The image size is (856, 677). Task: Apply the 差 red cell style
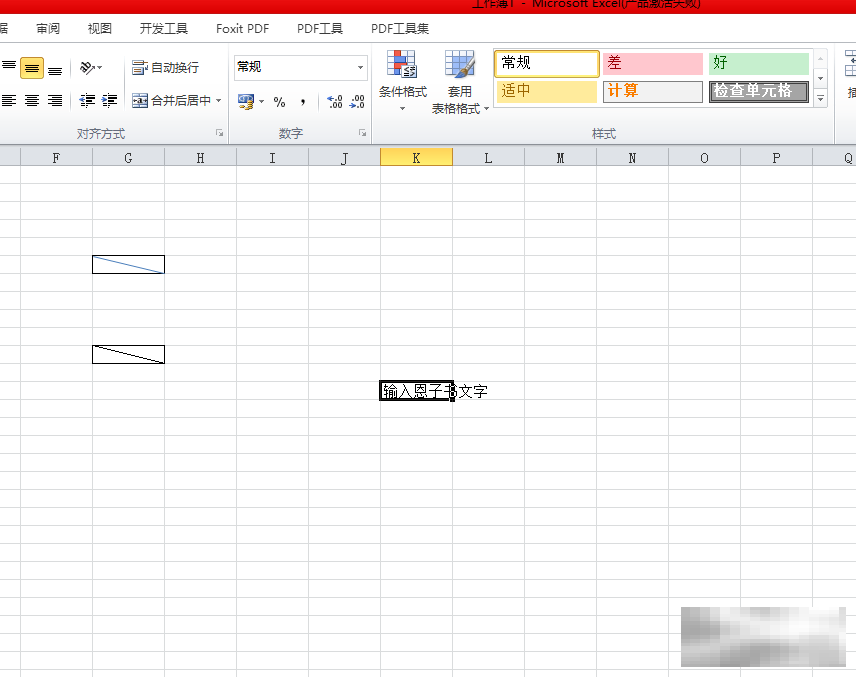pyautogui.click(x=652, y=63)
